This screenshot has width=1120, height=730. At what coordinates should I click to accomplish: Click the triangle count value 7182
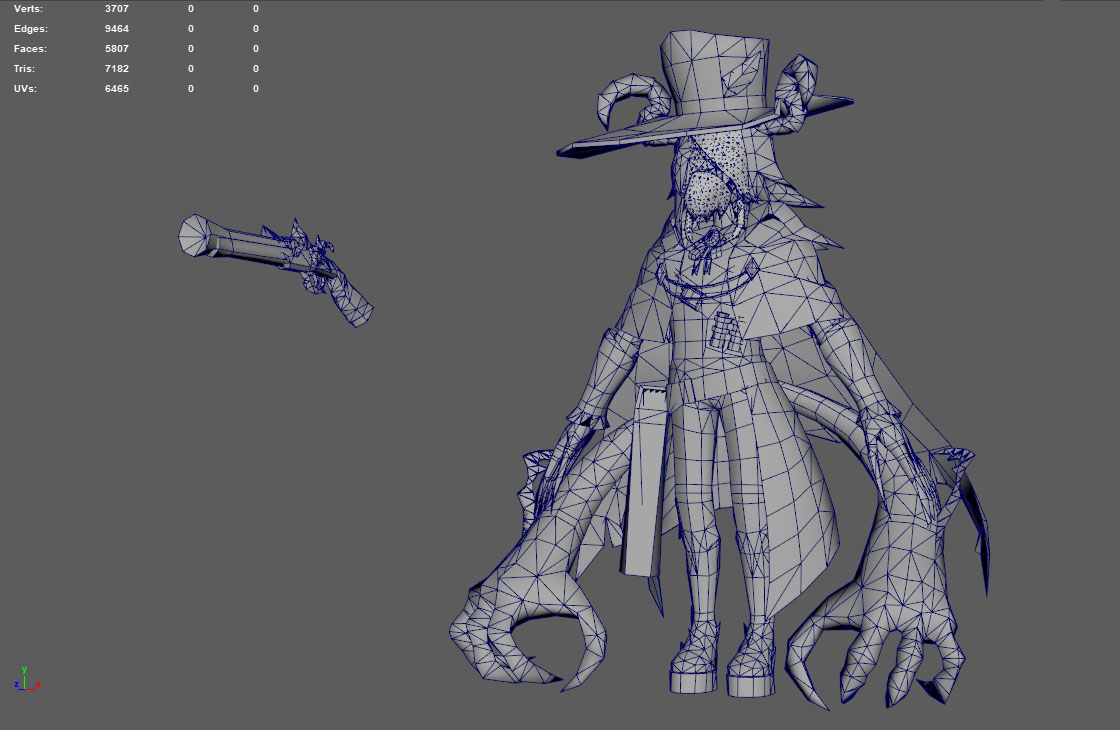click(116, 69)
